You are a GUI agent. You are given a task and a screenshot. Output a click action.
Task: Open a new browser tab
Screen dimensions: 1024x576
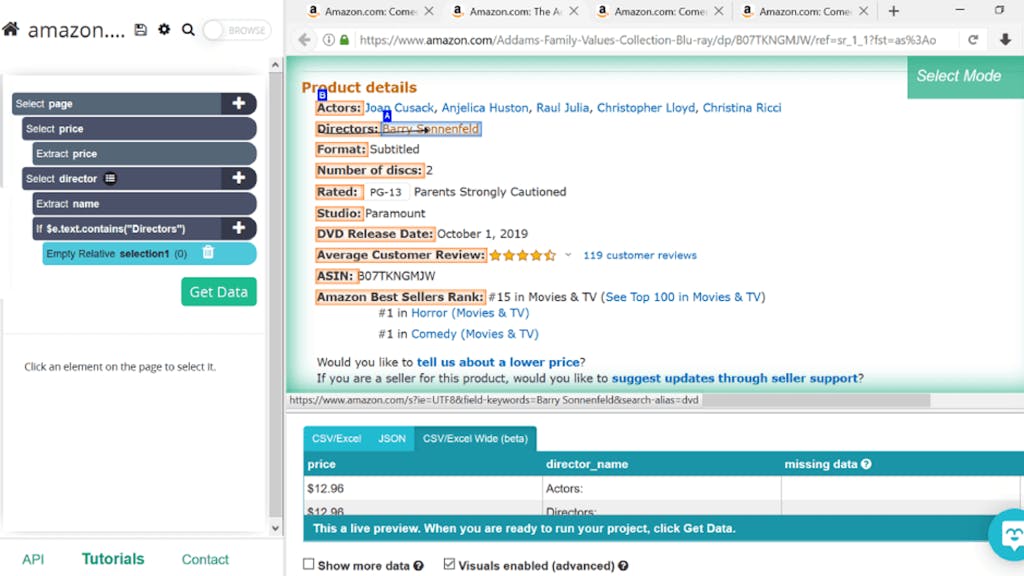click(x=893, y=11)
